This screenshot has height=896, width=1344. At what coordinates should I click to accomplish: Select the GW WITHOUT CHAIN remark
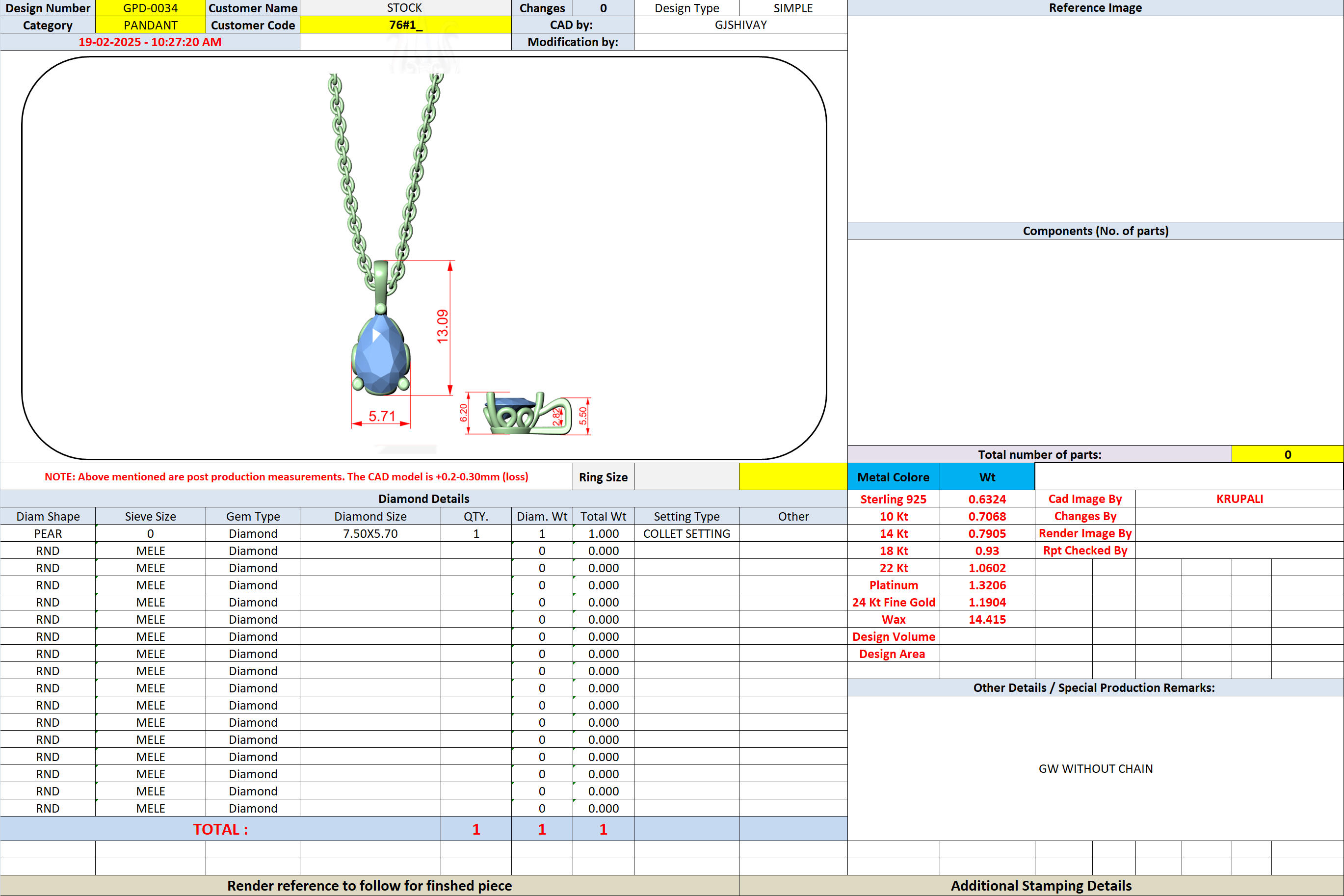pos(1095,768)
